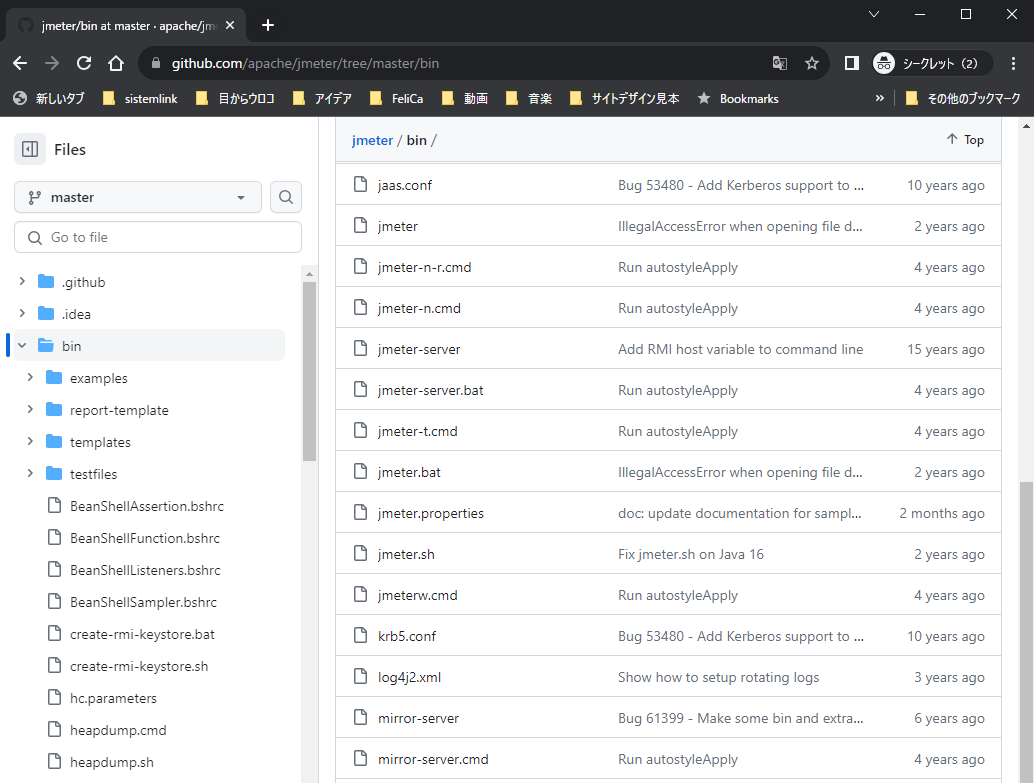Open heapdump.sh in file tree
This screenshot has height=783, width=1034.
point(111,762)
